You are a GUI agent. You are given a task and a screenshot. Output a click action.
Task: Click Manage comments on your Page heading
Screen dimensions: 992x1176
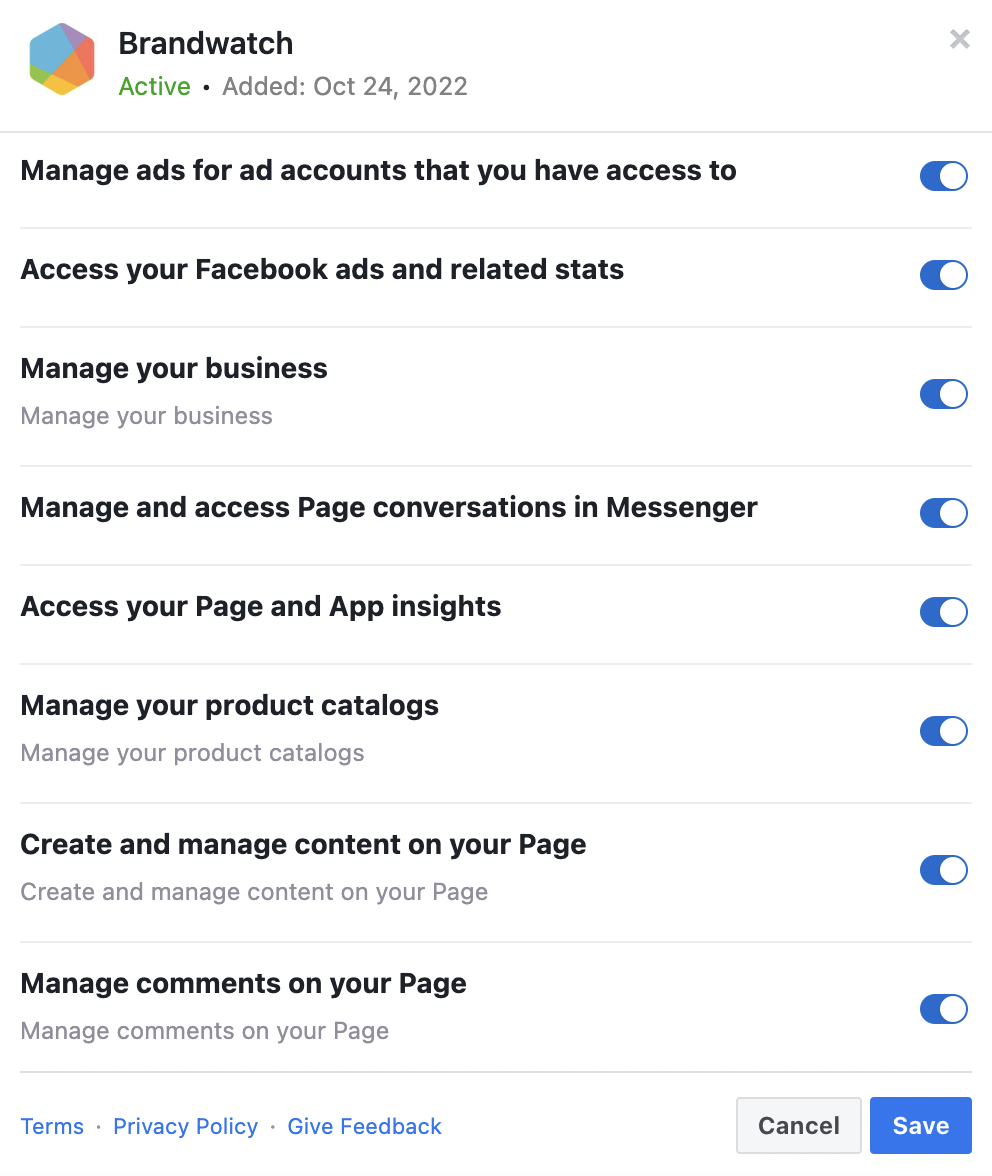(x=244, y=983)
